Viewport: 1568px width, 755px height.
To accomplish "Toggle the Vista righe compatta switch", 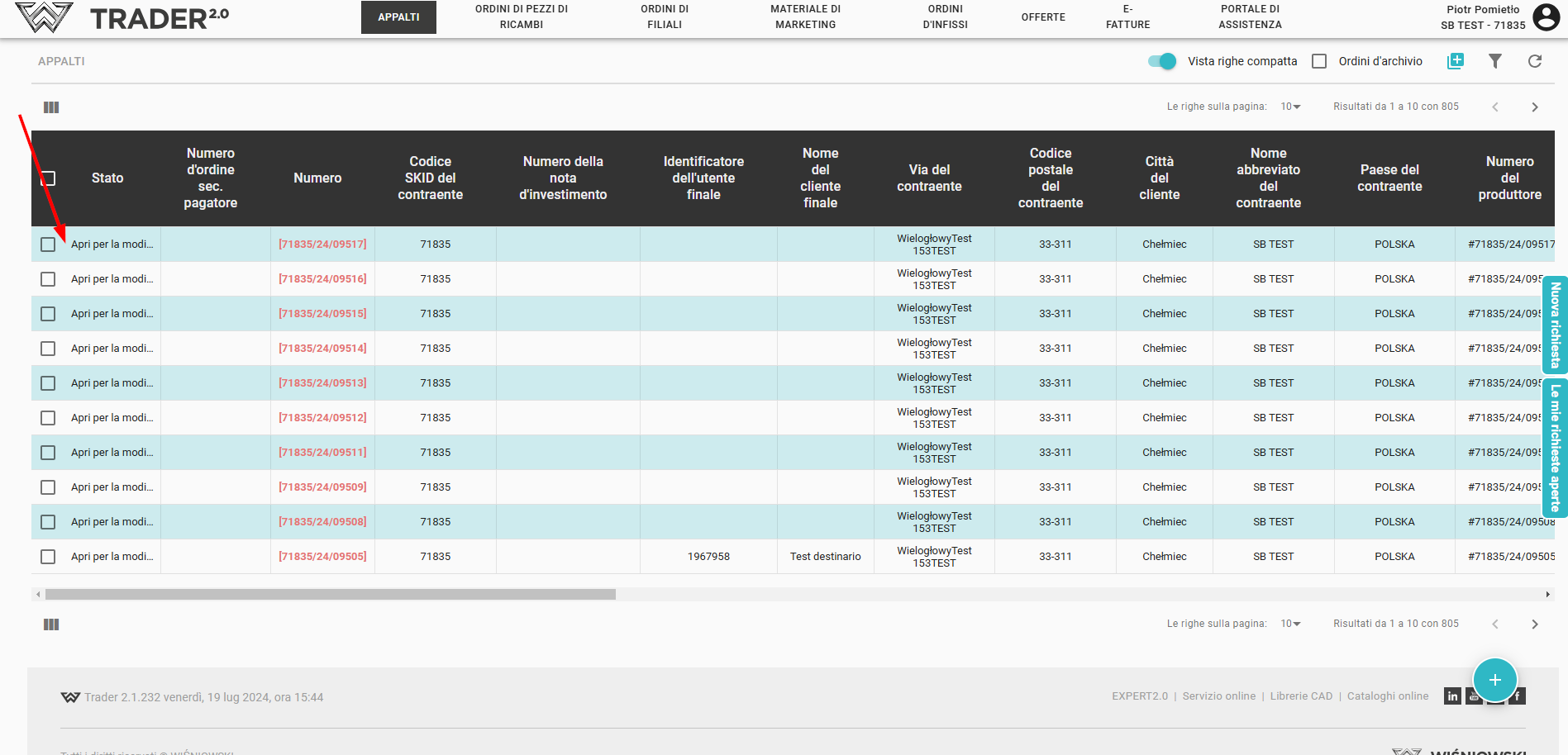I will (x=1162, y=61).
